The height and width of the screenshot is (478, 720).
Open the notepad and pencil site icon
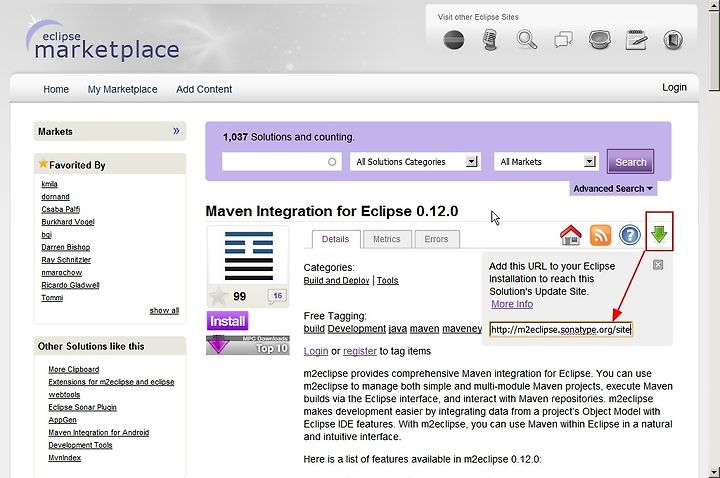[636, 40]
